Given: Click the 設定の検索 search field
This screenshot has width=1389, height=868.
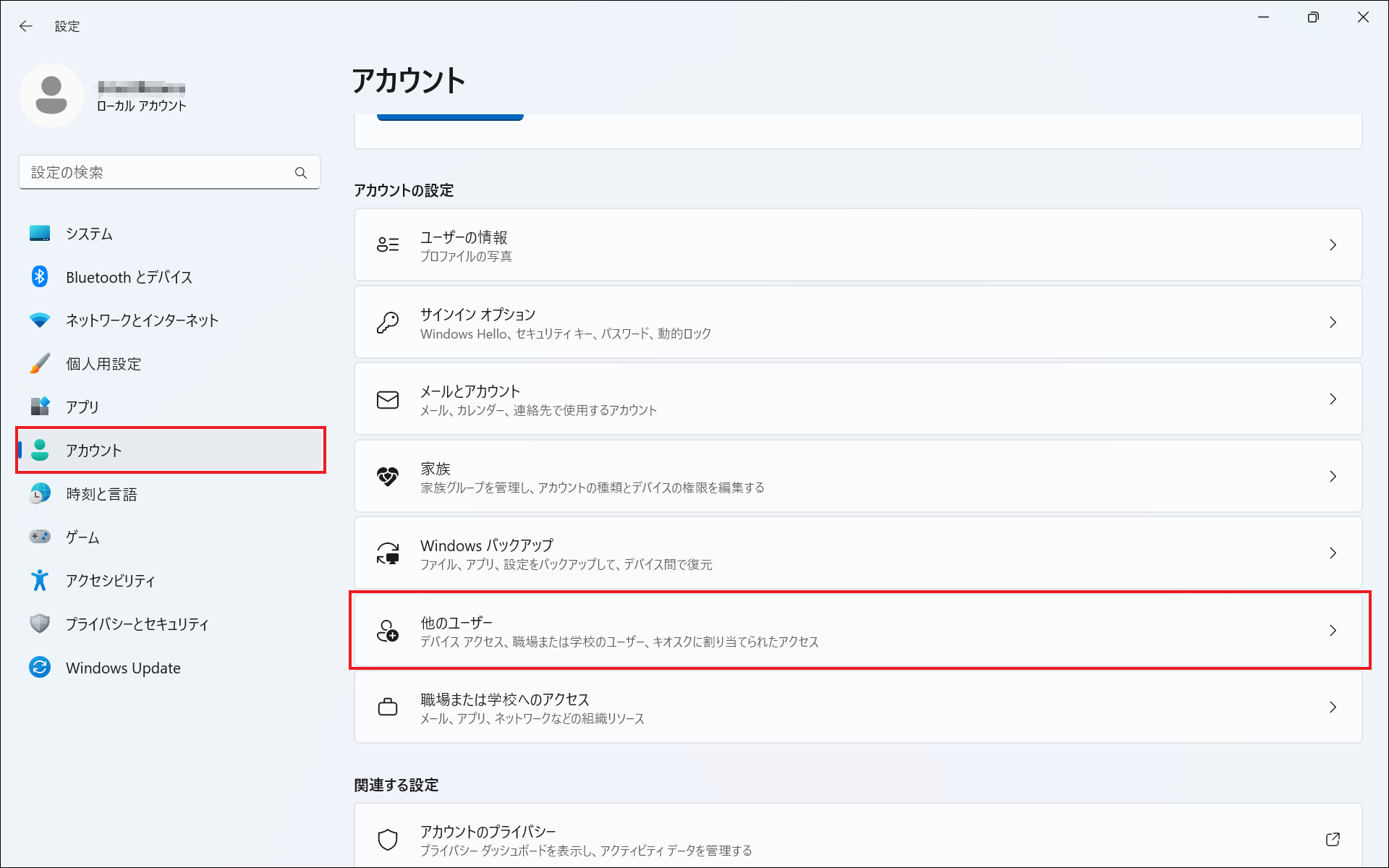Looking at the screenshot, I should [156, 173].
